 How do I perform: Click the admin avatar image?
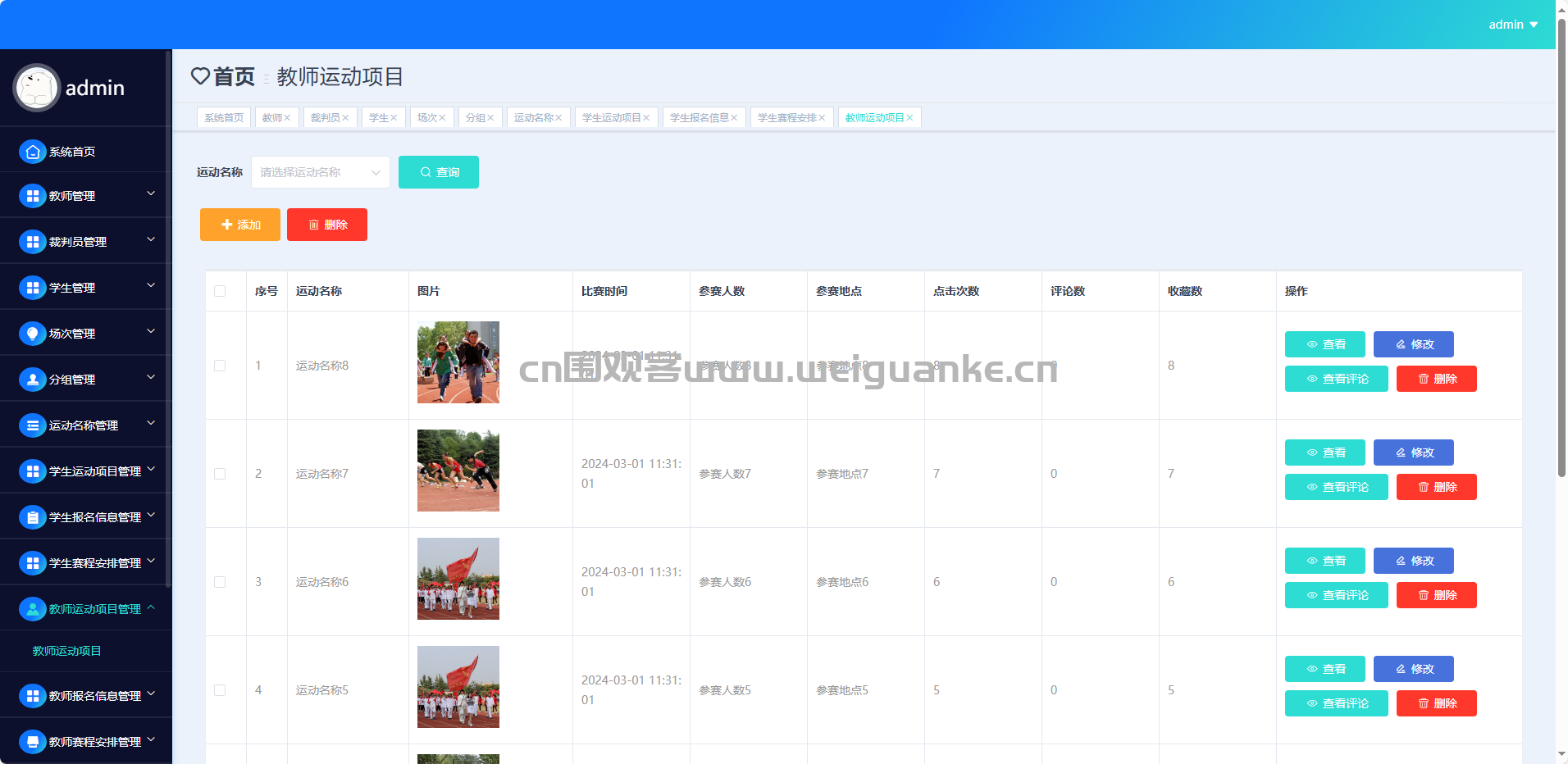37,88
